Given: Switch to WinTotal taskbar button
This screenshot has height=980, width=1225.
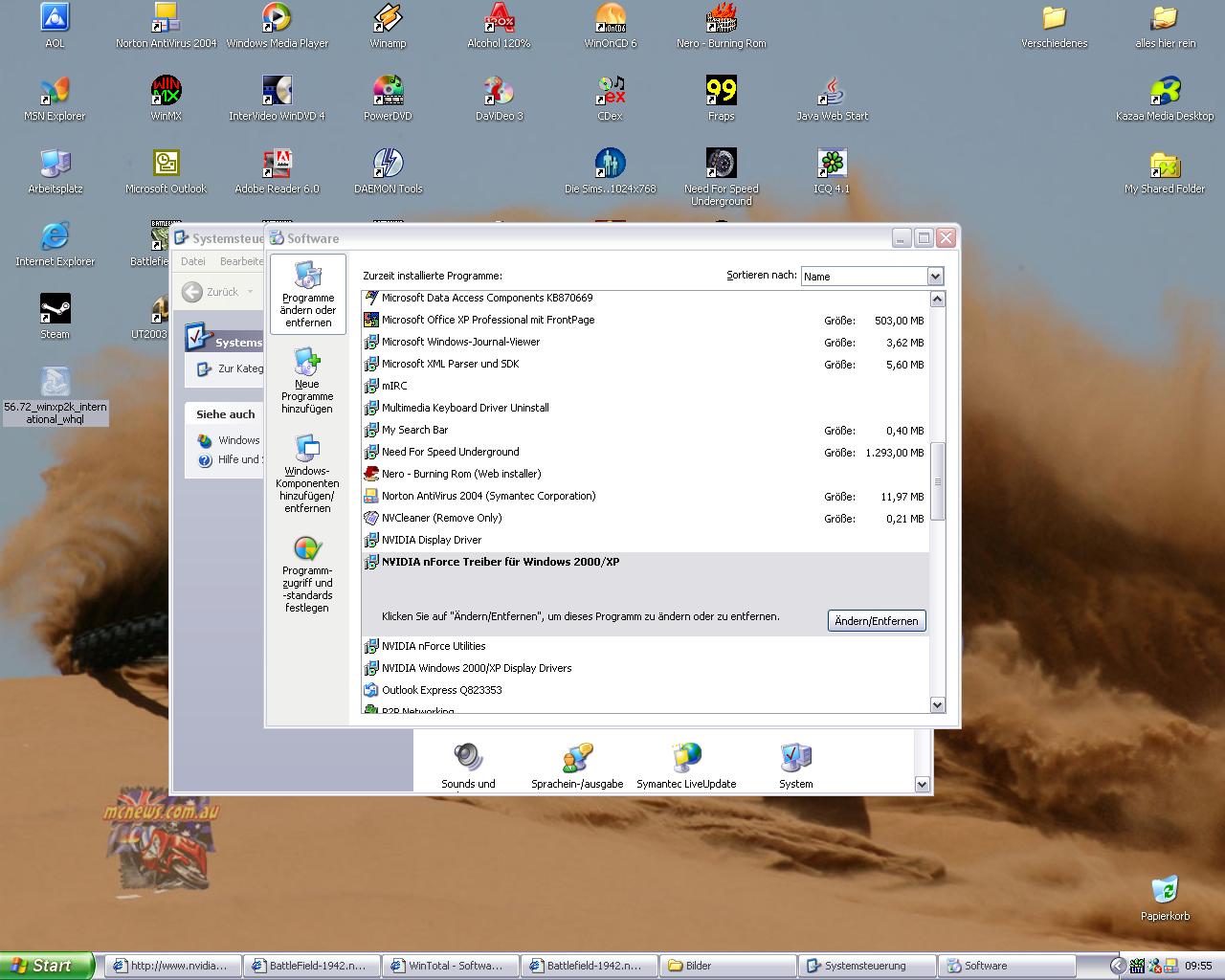Looking at the screenshot, I should (x=451, y=966).
